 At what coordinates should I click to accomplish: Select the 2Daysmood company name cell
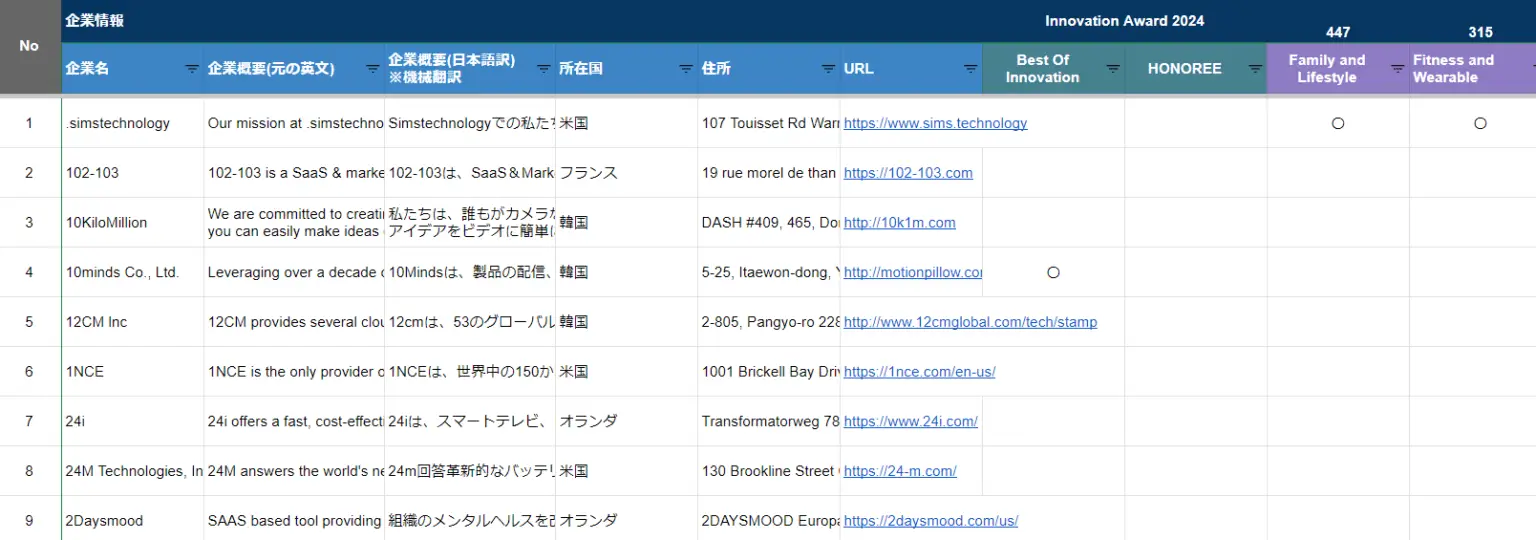tap(133, 520)
